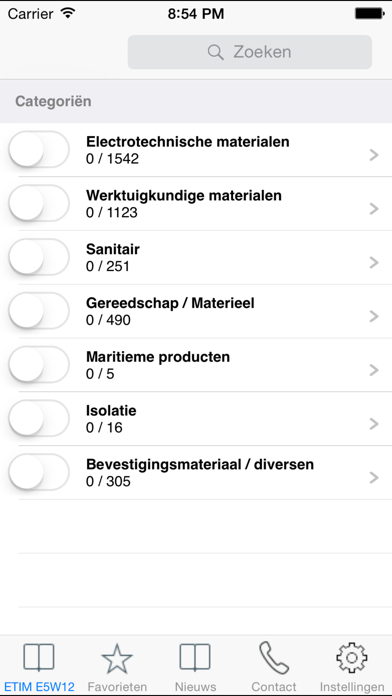Switch to the Nieuws tab label
The image size is (392, 696).
point(195,687)
